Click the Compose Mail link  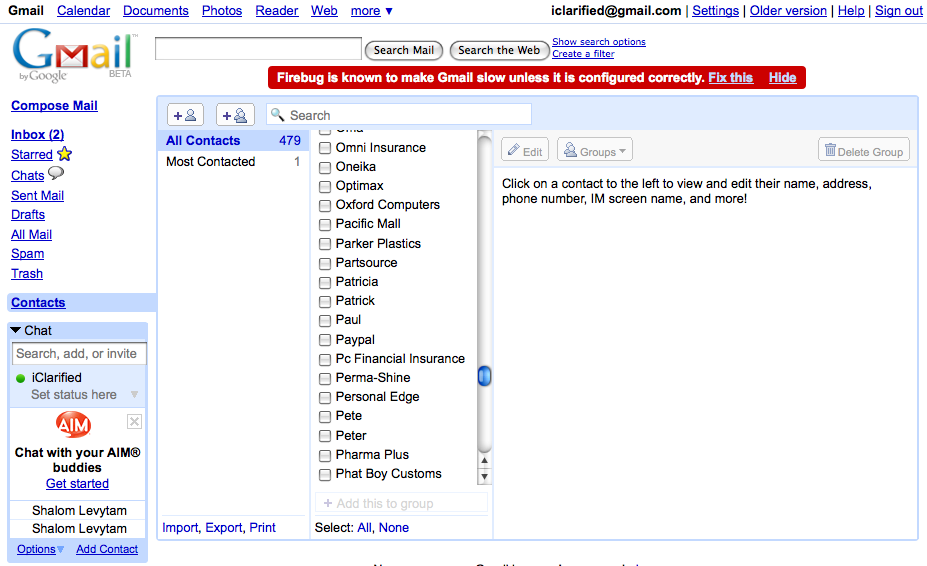(x=54, y=105)
